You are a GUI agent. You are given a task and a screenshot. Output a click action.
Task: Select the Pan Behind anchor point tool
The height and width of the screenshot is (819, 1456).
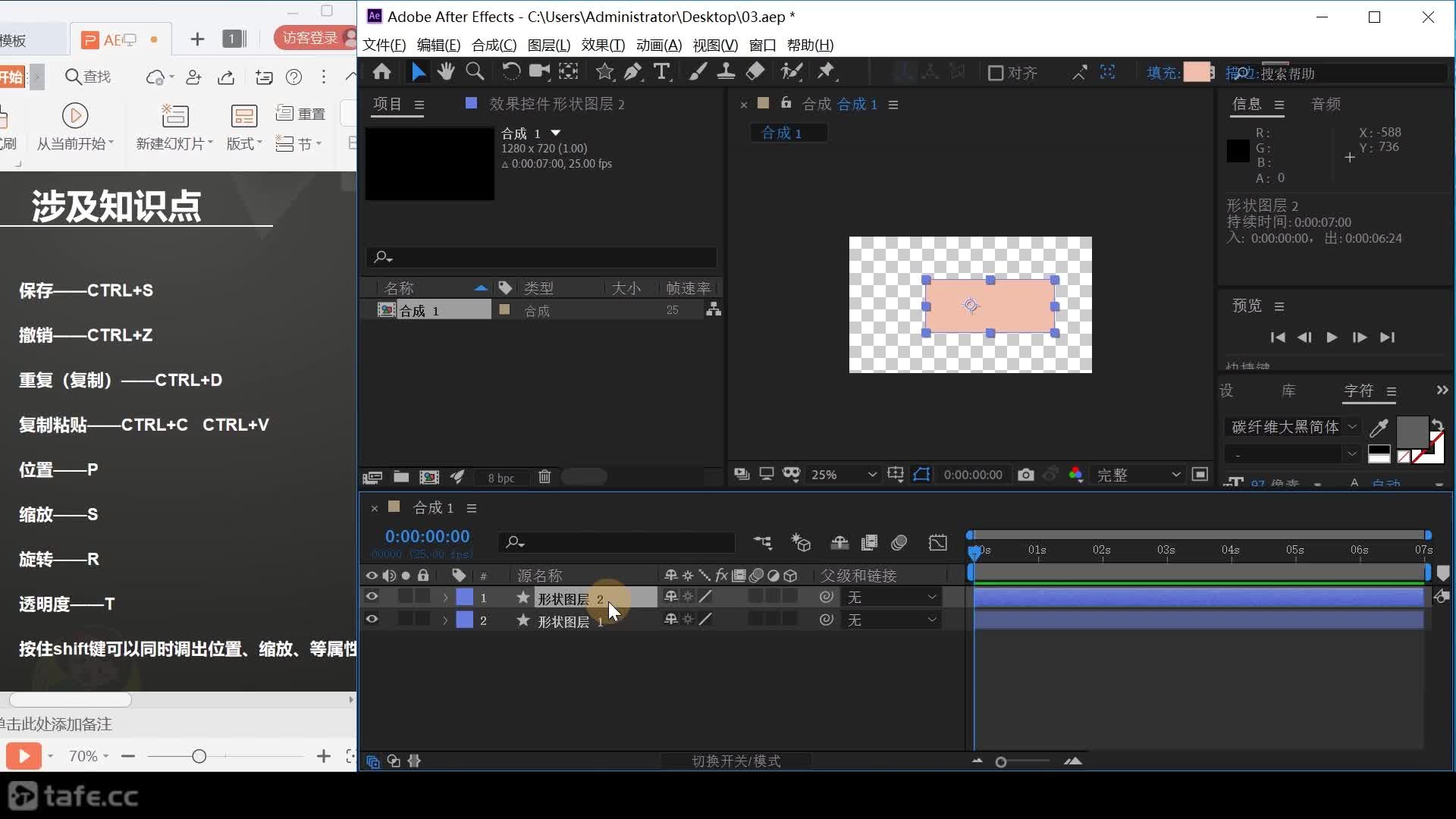tap(569, 72)
